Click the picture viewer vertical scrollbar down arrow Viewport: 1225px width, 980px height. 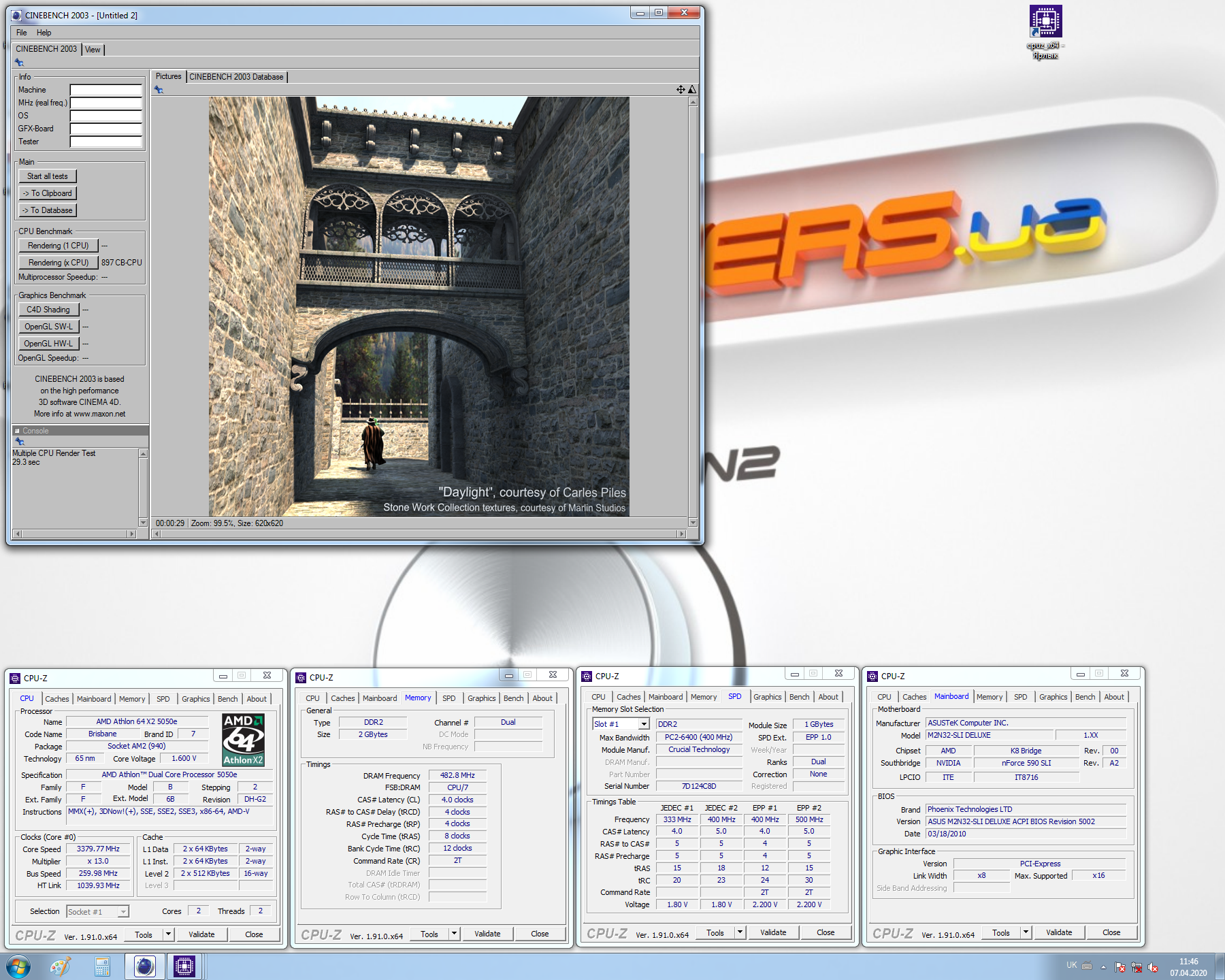(x=693, y=523)
